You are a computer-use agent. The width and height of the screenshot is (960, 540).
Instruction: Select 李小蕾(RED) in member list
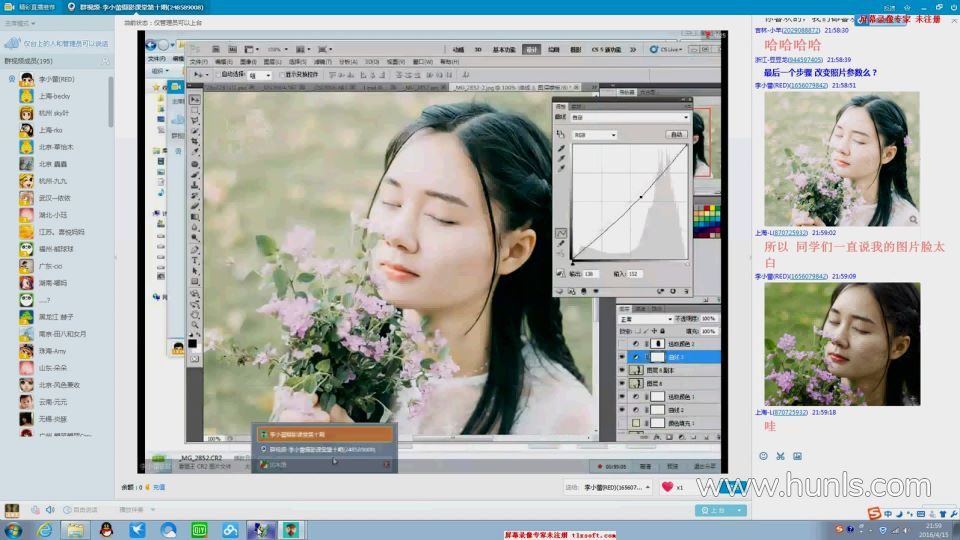[57, 79]
